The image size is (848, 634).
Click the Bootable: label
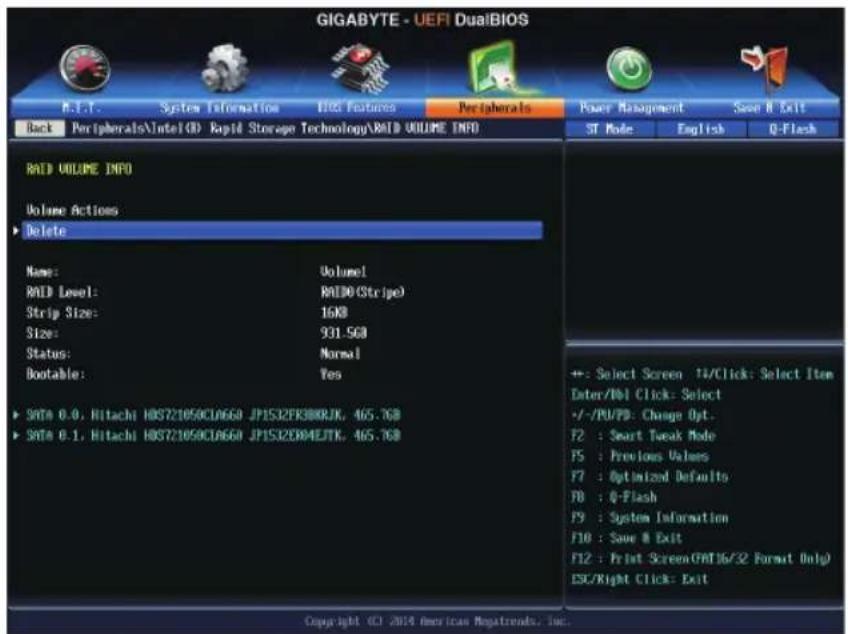[x=55, y=374]
